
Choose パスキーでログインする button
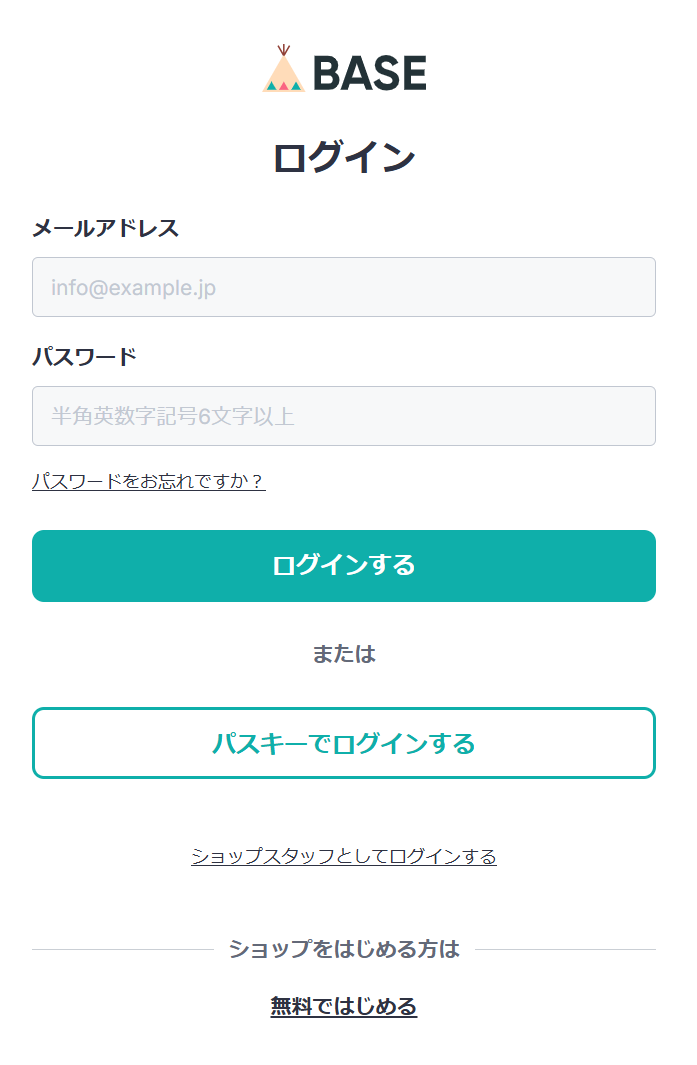pyautogui.click(x=344, y=743)
